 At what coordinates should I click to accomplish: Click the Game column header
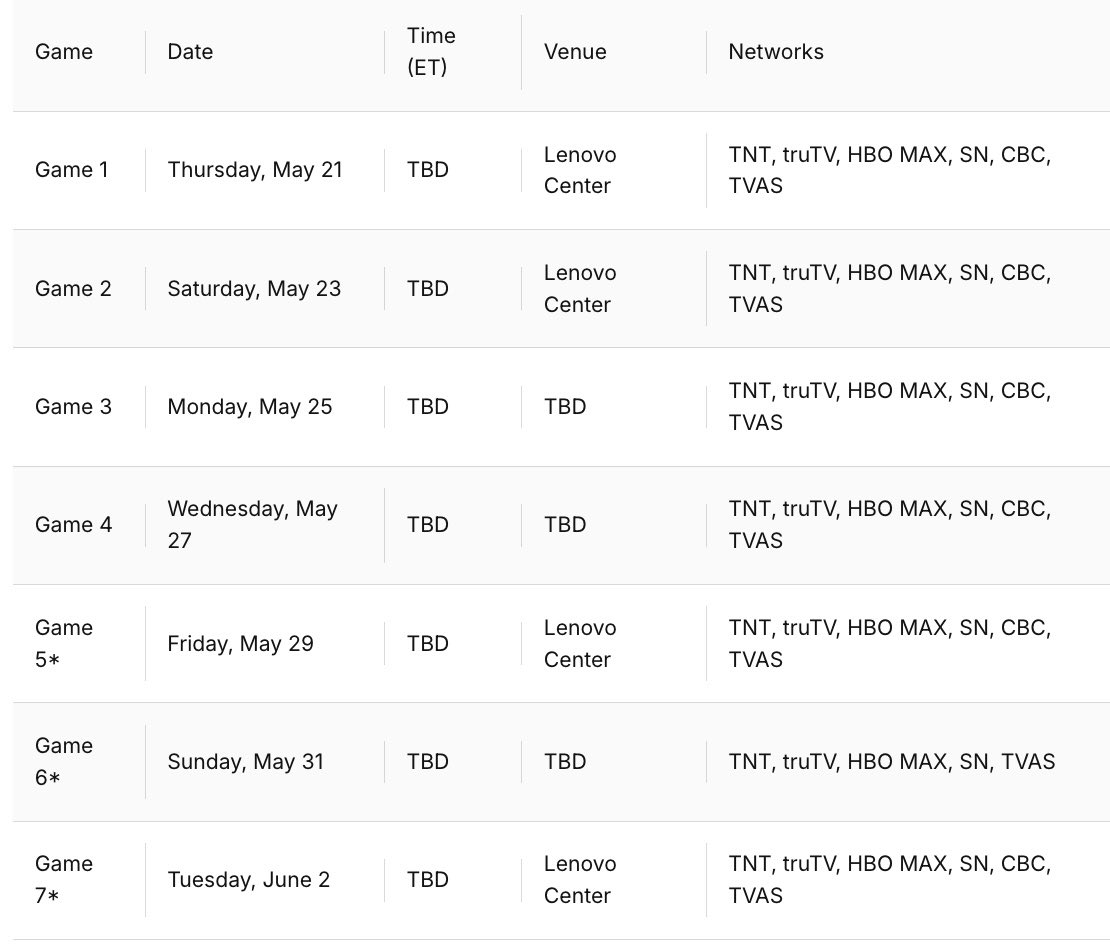pyautogui.click(x=64, y=52)
